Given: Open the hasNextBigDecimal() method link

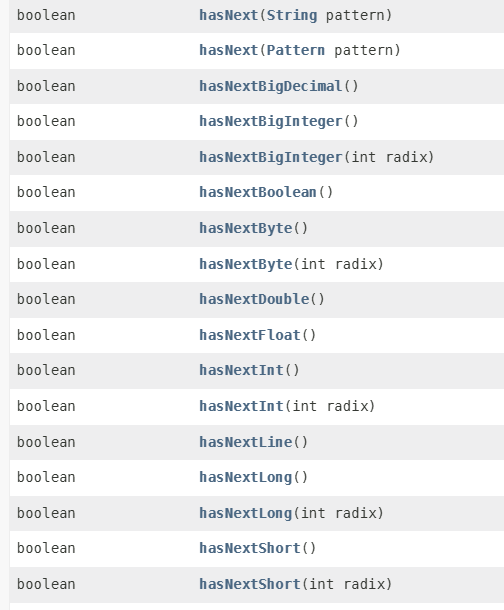Looking at the screenshot, I should tap(270, 86).
